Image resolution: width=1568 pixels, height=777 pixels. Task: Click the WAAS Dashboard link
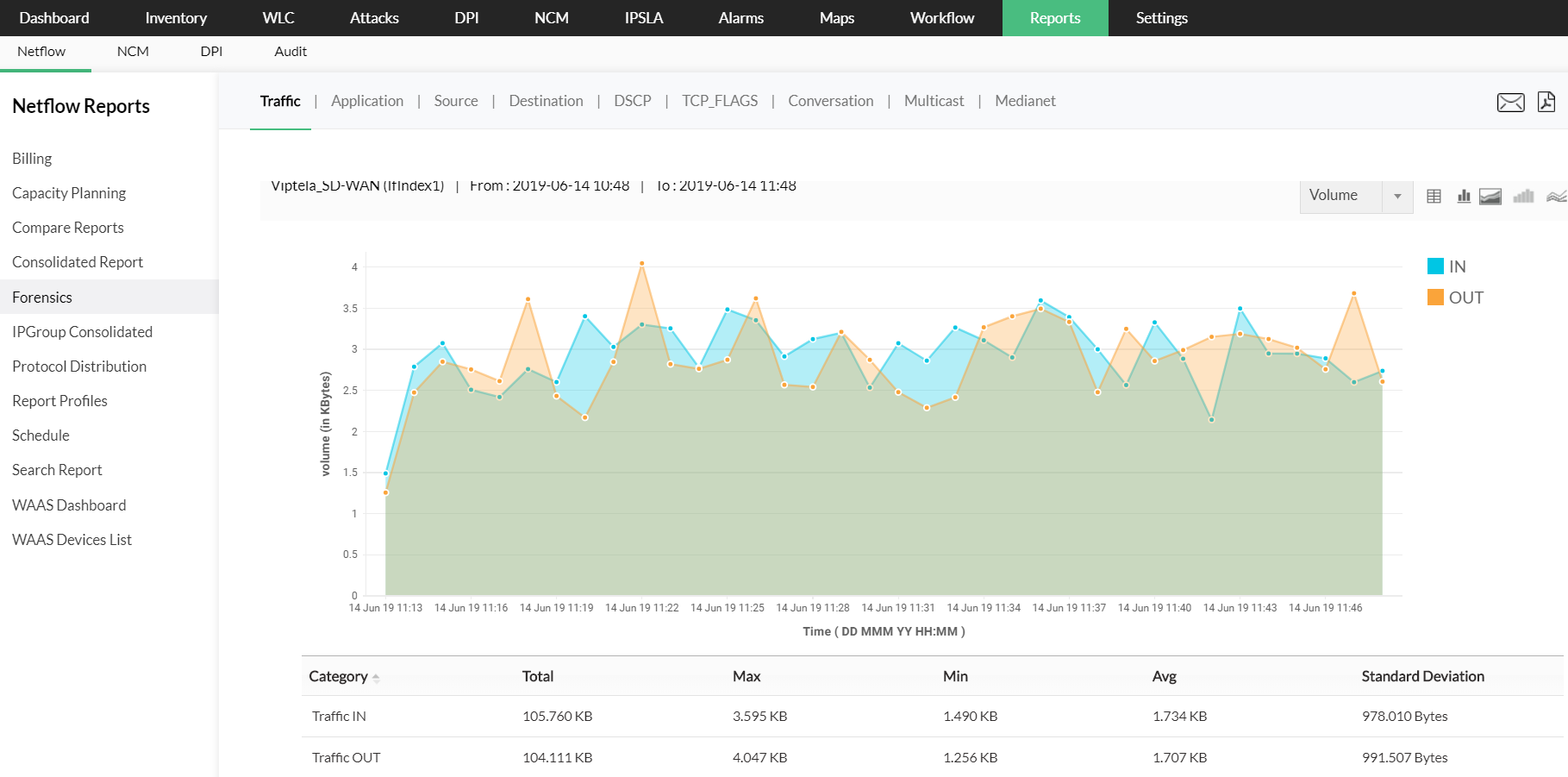click(x=69, y=505)
